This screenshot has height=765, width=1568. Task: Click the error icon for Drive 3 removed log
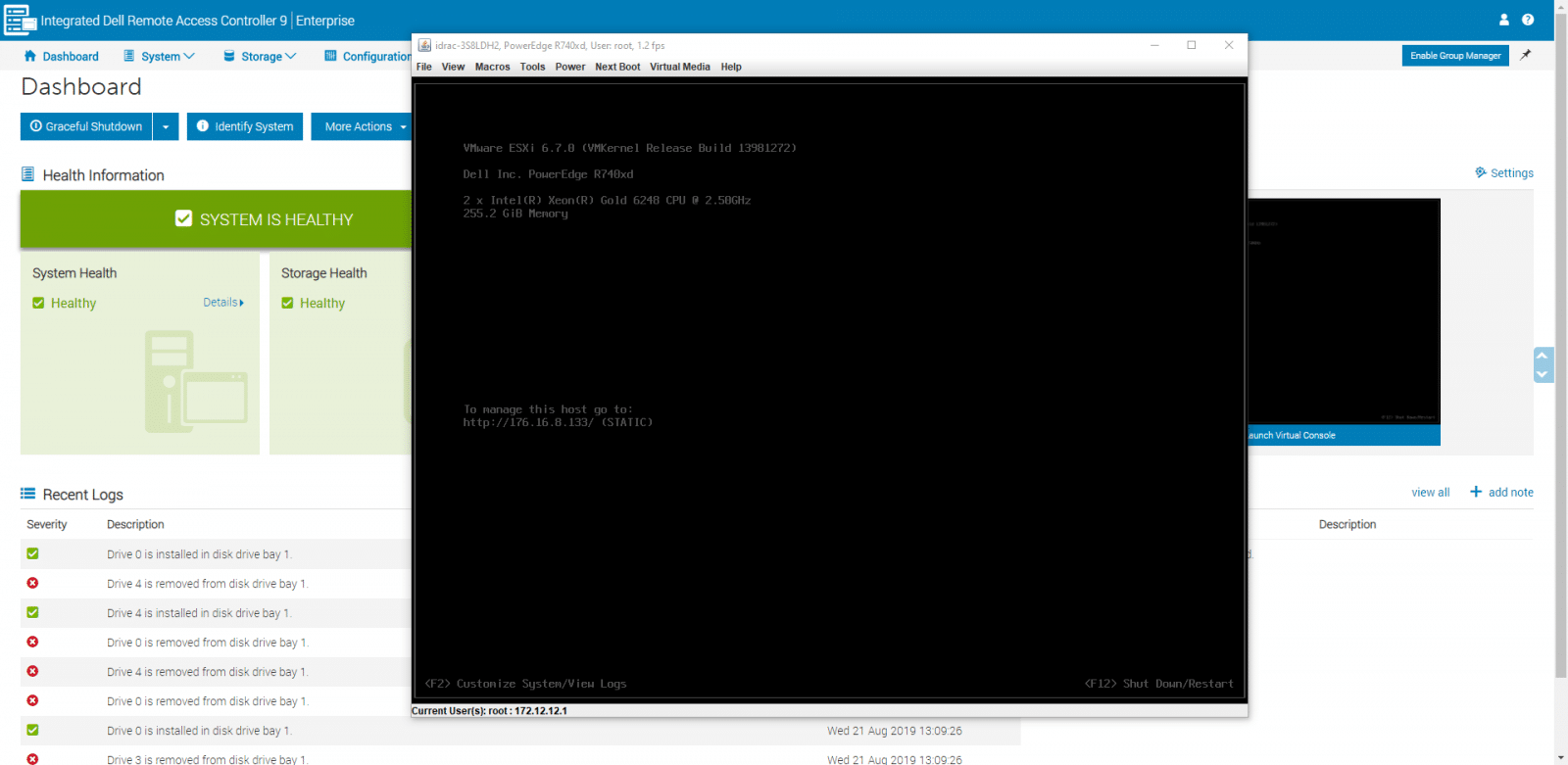point(32,759)
